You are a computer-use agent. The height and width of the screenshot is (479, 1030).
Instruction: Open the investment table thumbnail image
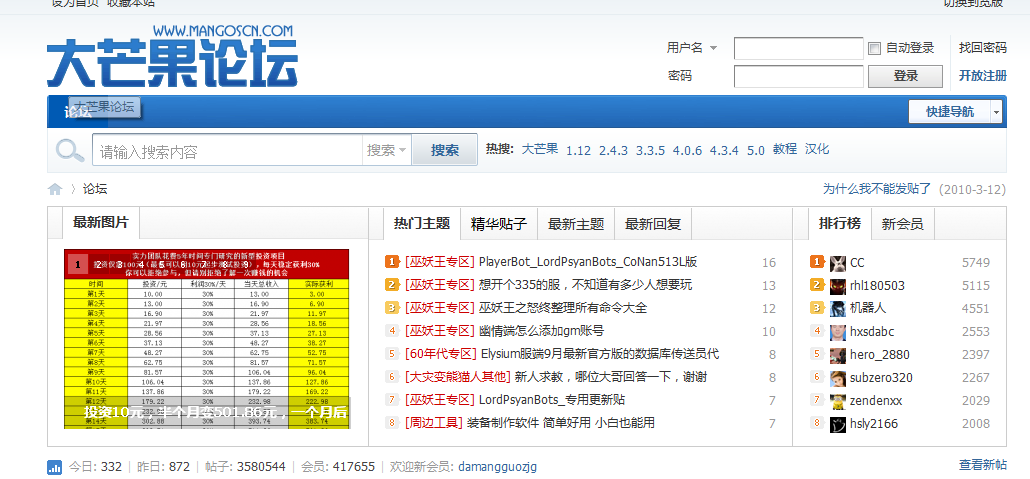click(x=207, y=338)
